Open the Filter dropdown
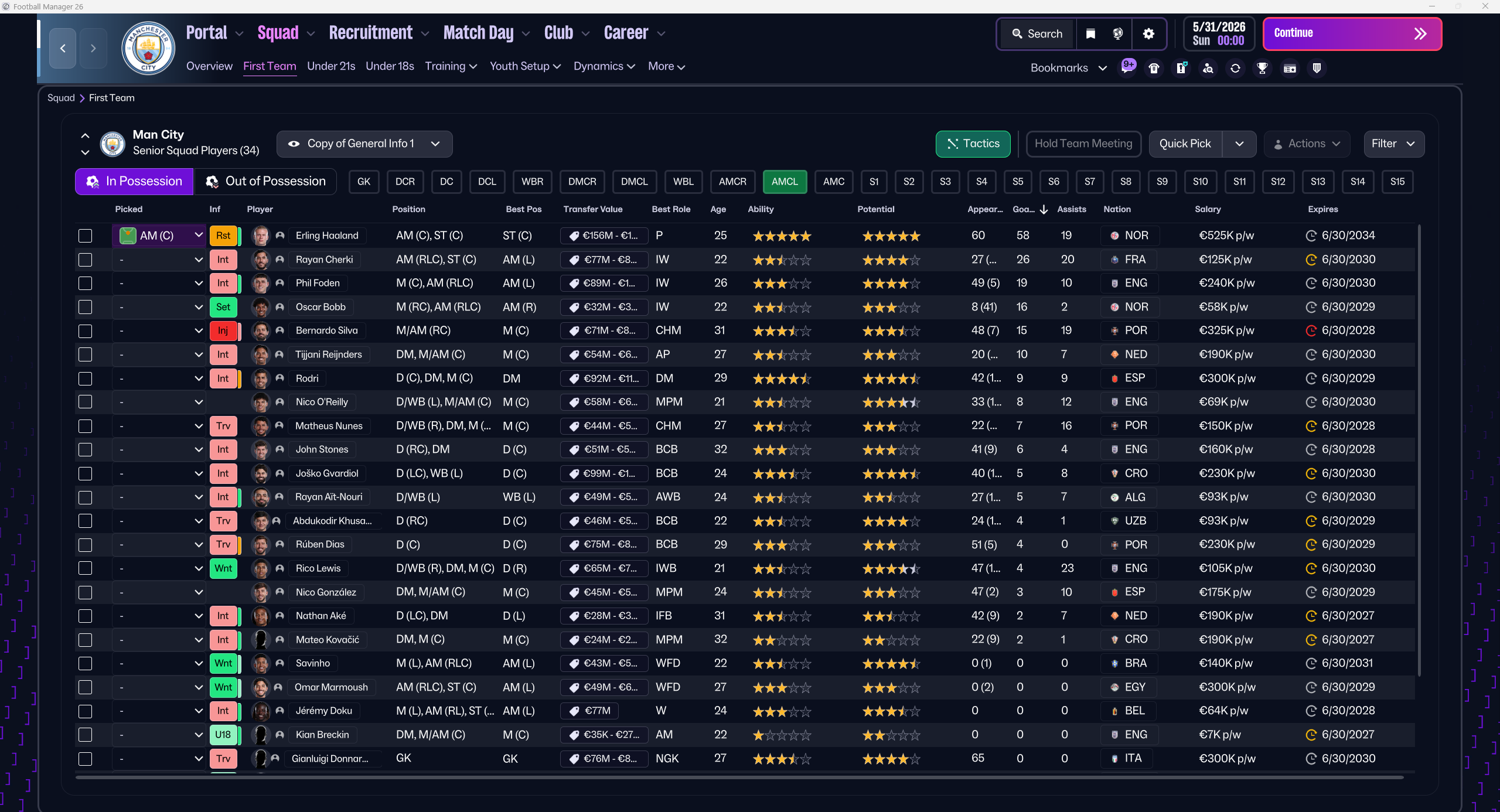1500x812 pixels. click(x=1393, y=144)
